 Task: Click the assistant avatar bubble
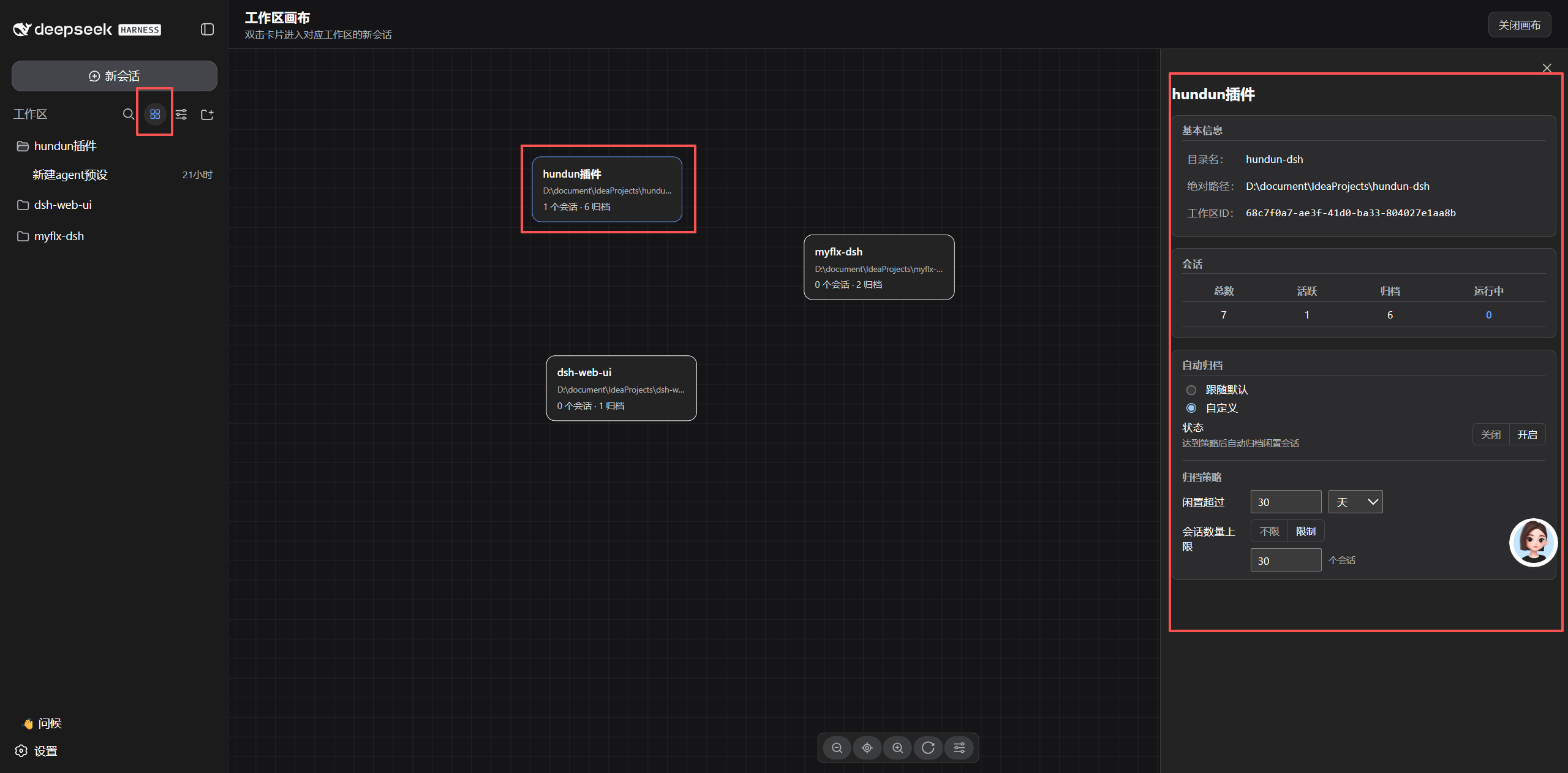(1533, 542)
